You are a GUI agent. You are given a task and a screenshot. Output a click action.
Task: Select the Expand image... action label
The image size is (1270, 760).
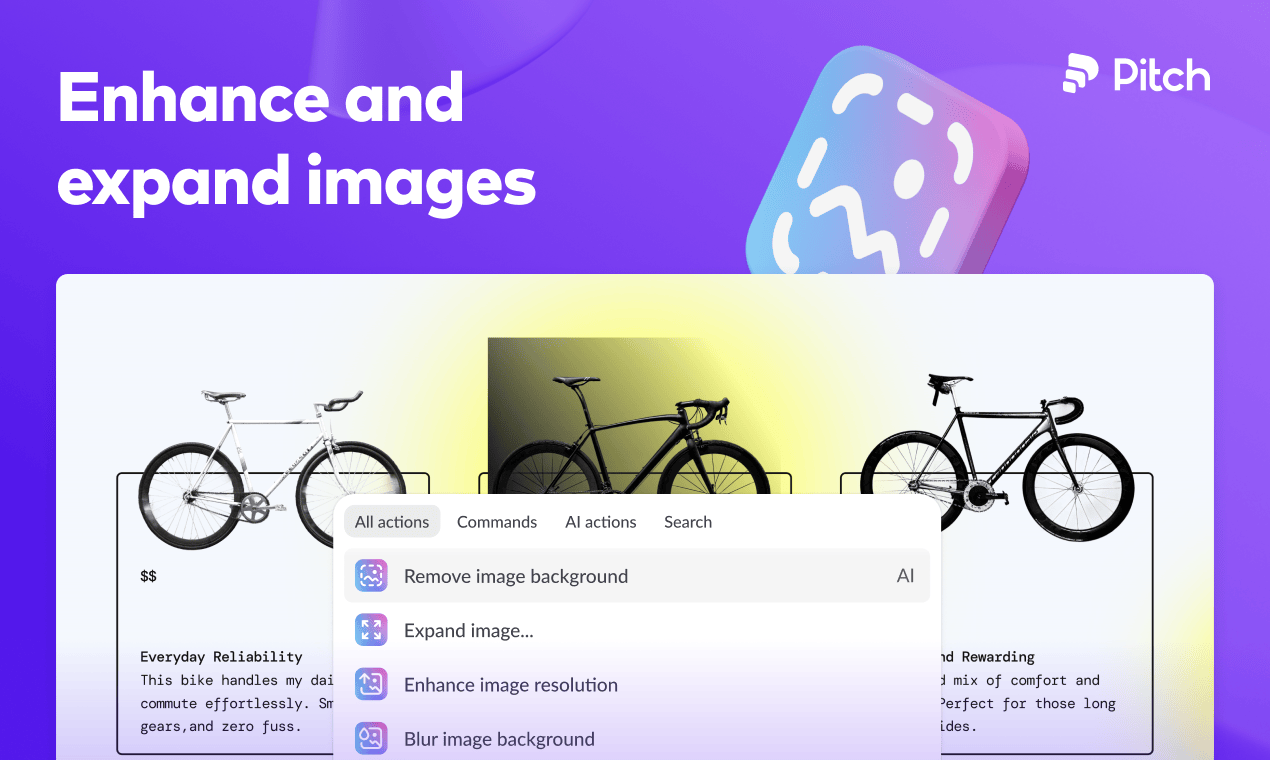tap(468, 631)
